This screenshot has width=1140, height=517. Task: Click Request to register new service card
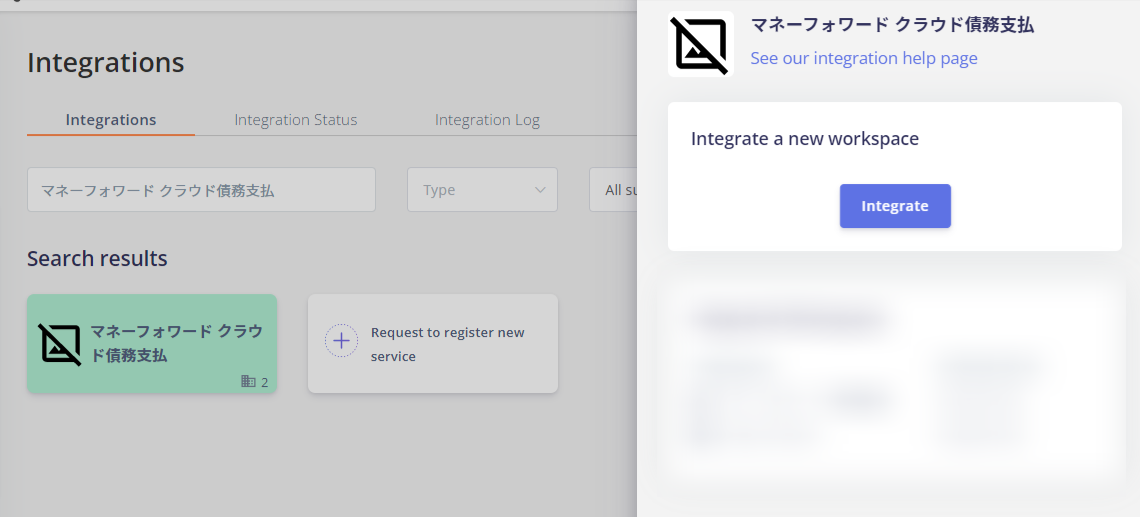coord(433,343)
